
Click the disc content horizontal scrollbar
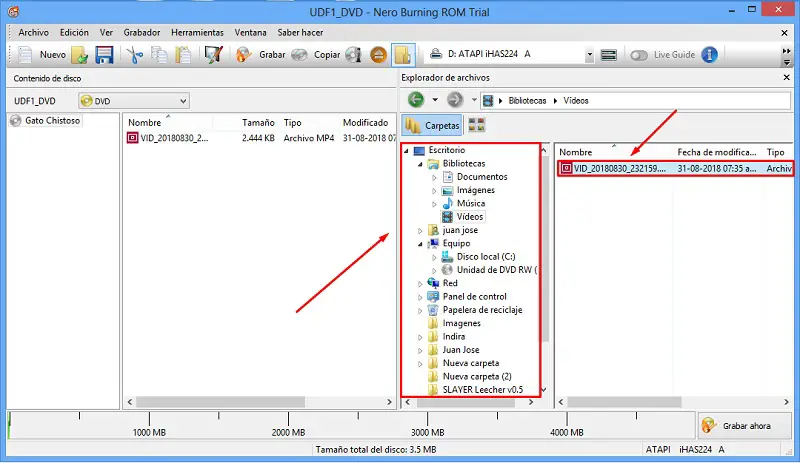220,402
